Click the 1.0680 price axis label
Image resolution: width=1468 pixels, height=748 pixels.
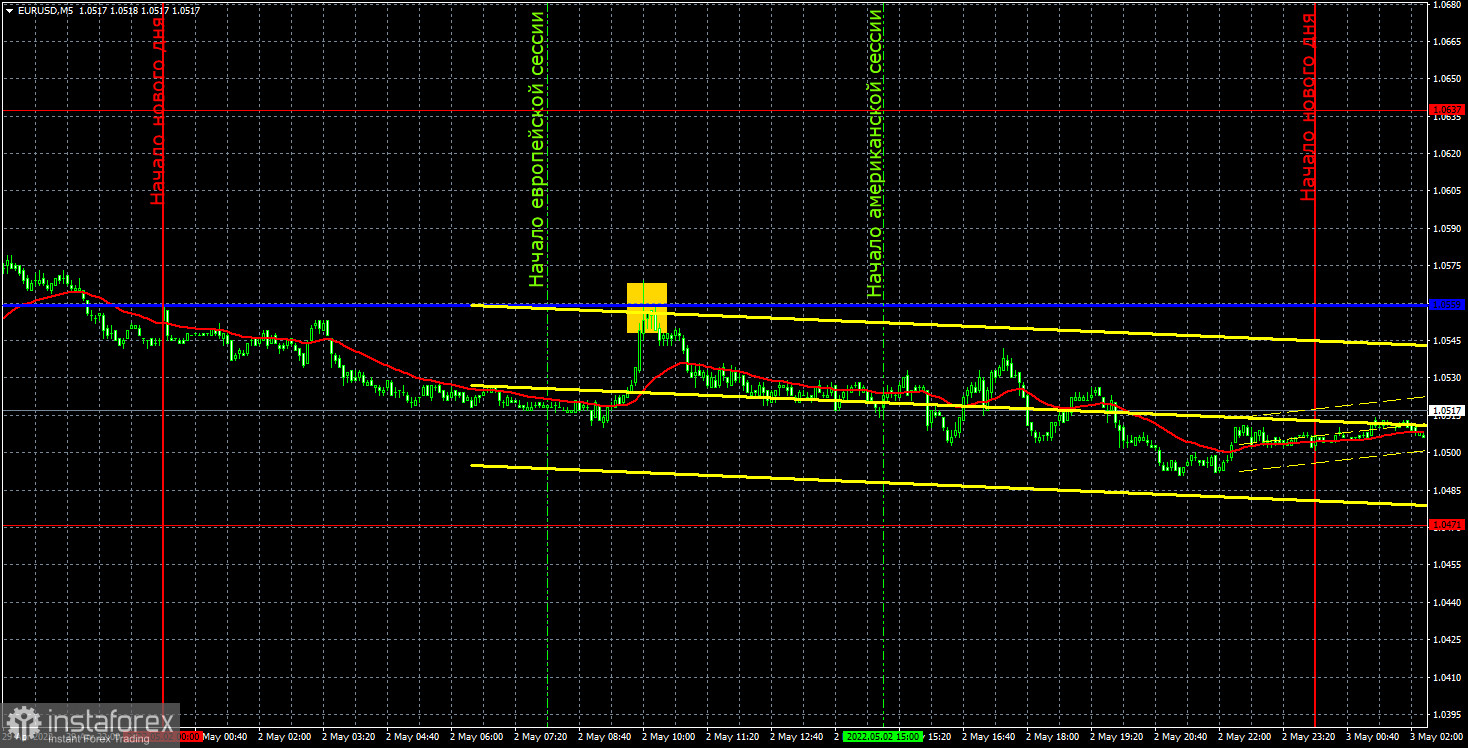pos(1446,4)
